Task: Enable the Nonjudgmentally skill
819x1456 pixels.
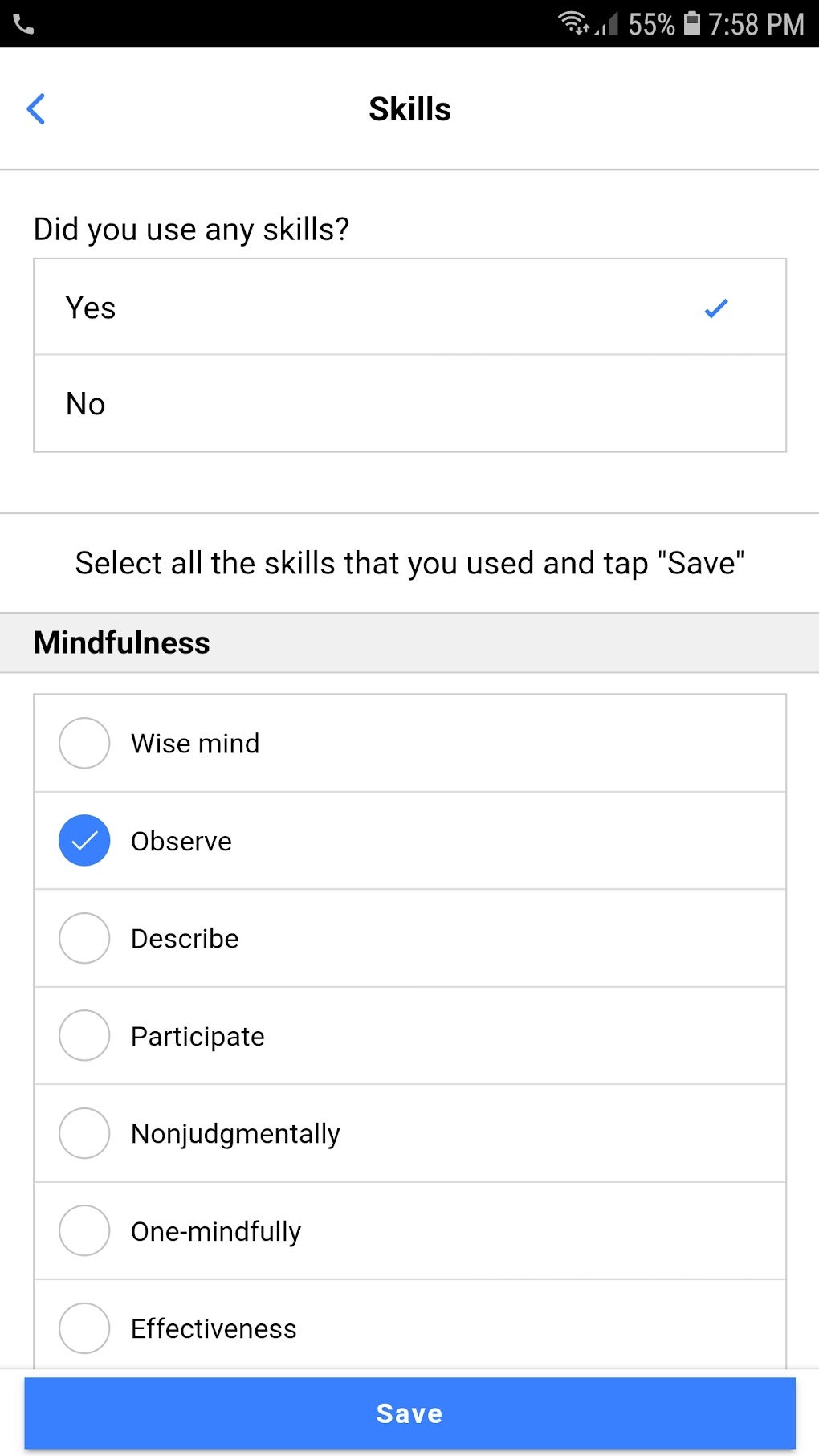Action: click(84, 1133)
